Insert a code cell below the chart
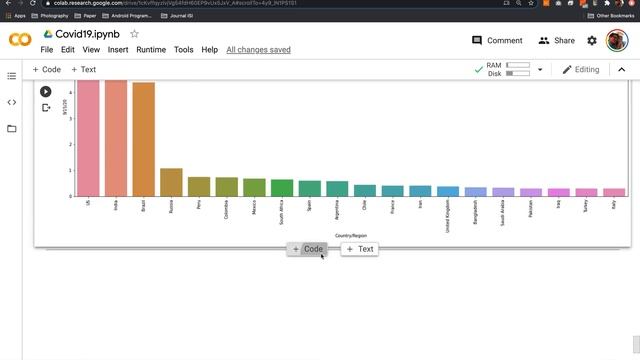640x360 pixels. tap(307, 249)
